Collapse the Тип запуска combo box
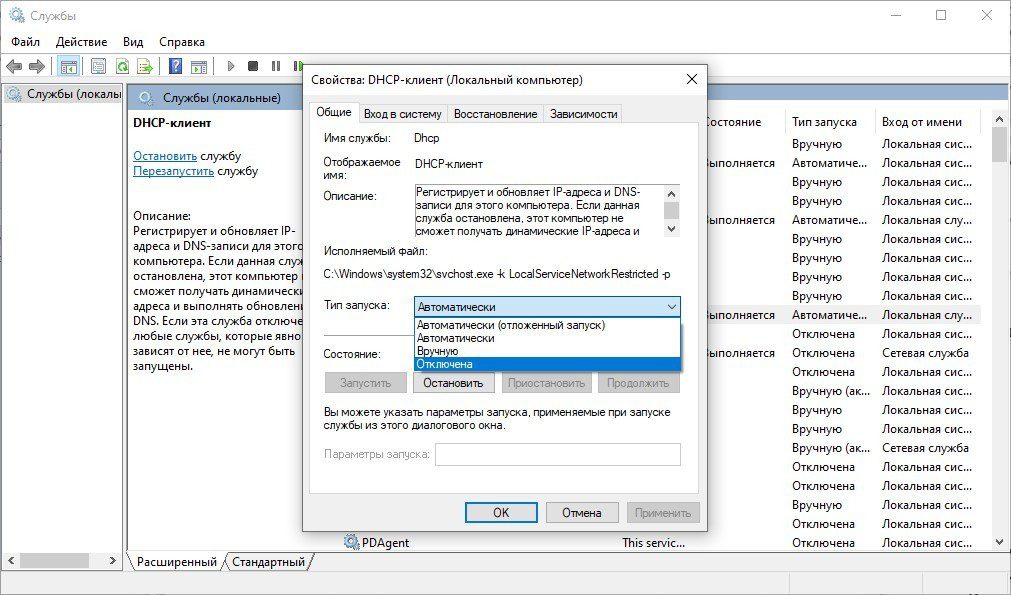The height and width of the screenshot is (595, 1011). (671, 307)
